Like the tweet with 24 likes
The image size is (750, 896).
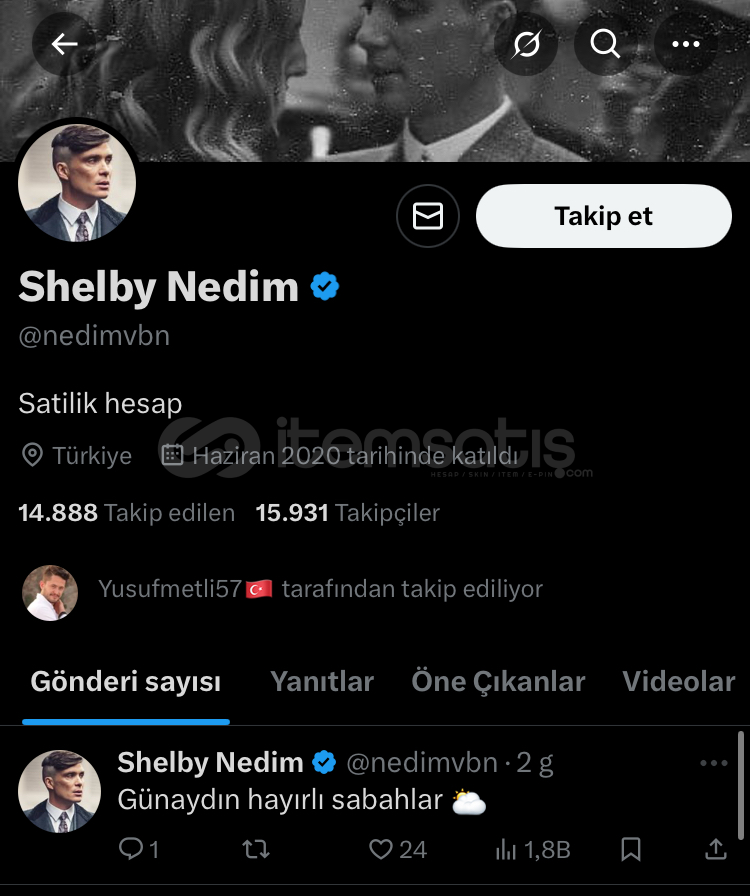pyautogui.click(x=398, y=849)
